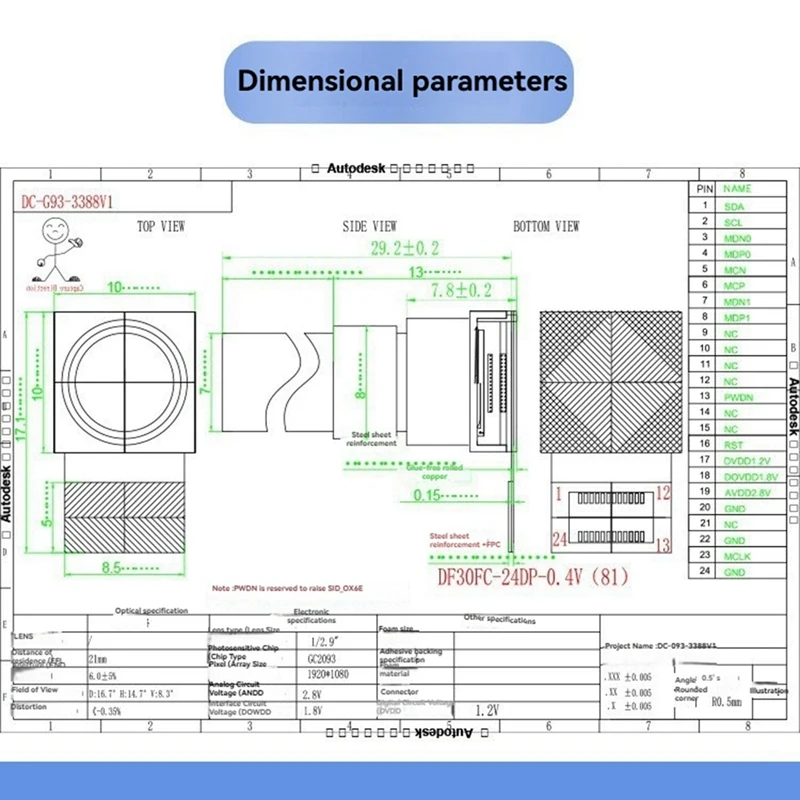Screen dimensions: 800x800
Task: Click the "Field of View" row label
Action: [x=35, y=690]
